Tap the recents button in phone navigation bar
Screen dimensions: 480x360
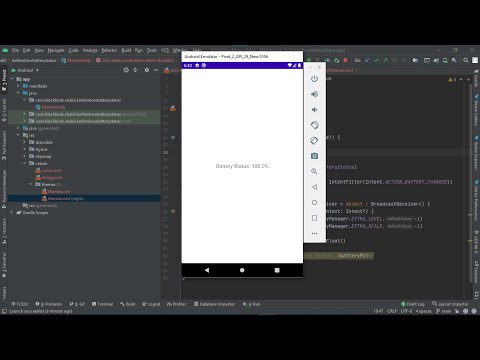[277, 270]
